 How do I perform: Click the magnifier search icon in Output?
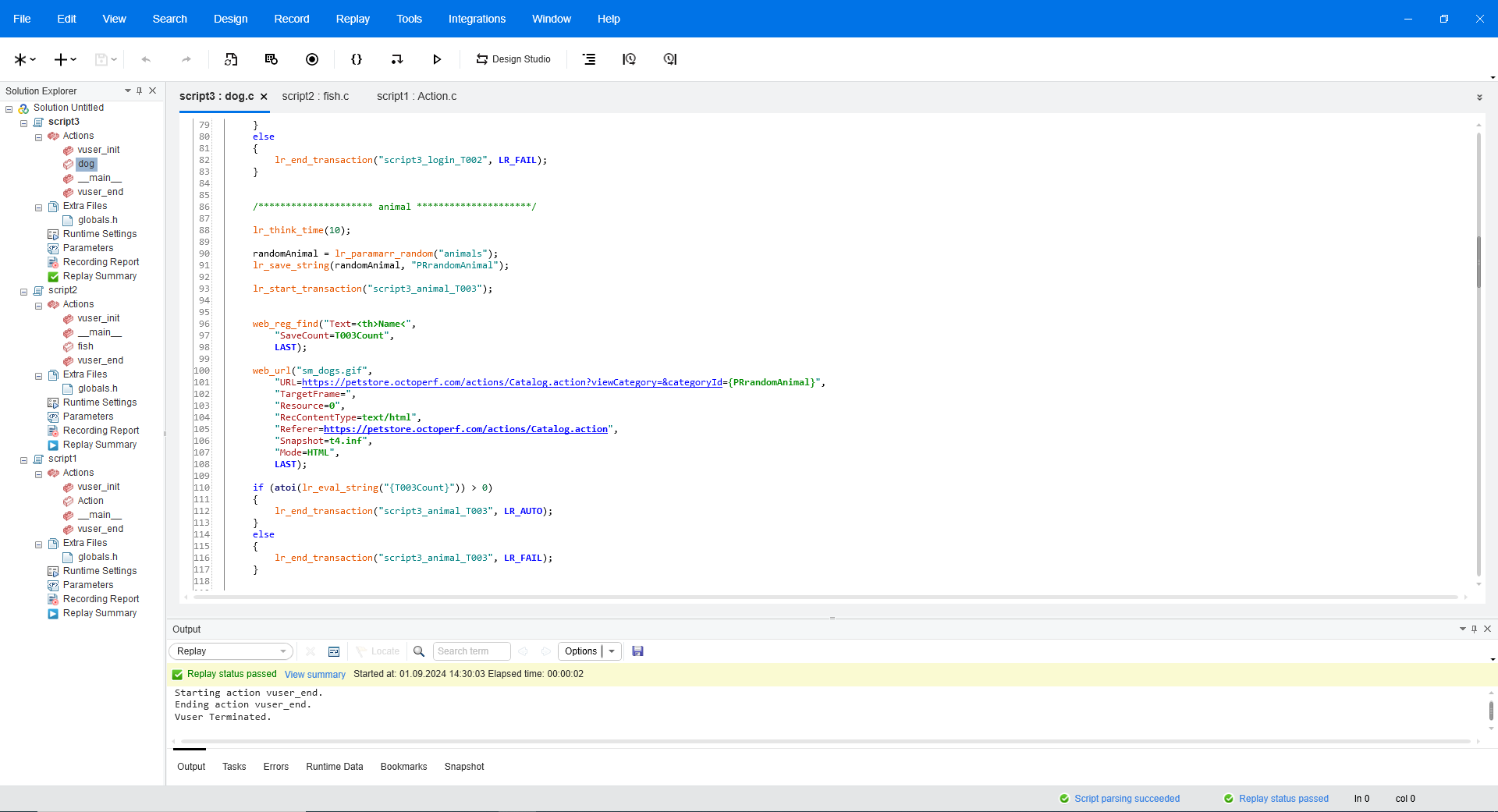[x=419, y=651]
